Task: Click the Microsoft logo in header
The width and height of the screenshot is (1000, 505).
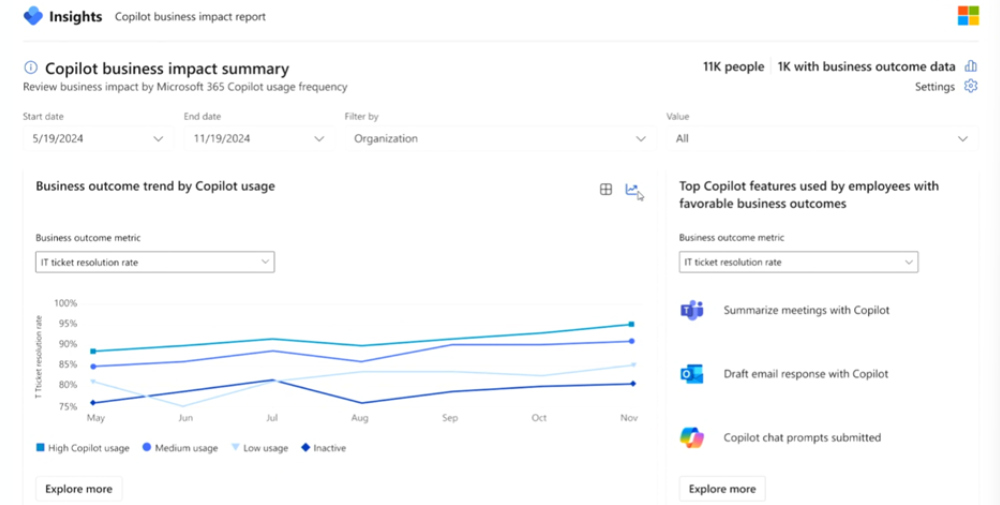Action: pos(968,16)
